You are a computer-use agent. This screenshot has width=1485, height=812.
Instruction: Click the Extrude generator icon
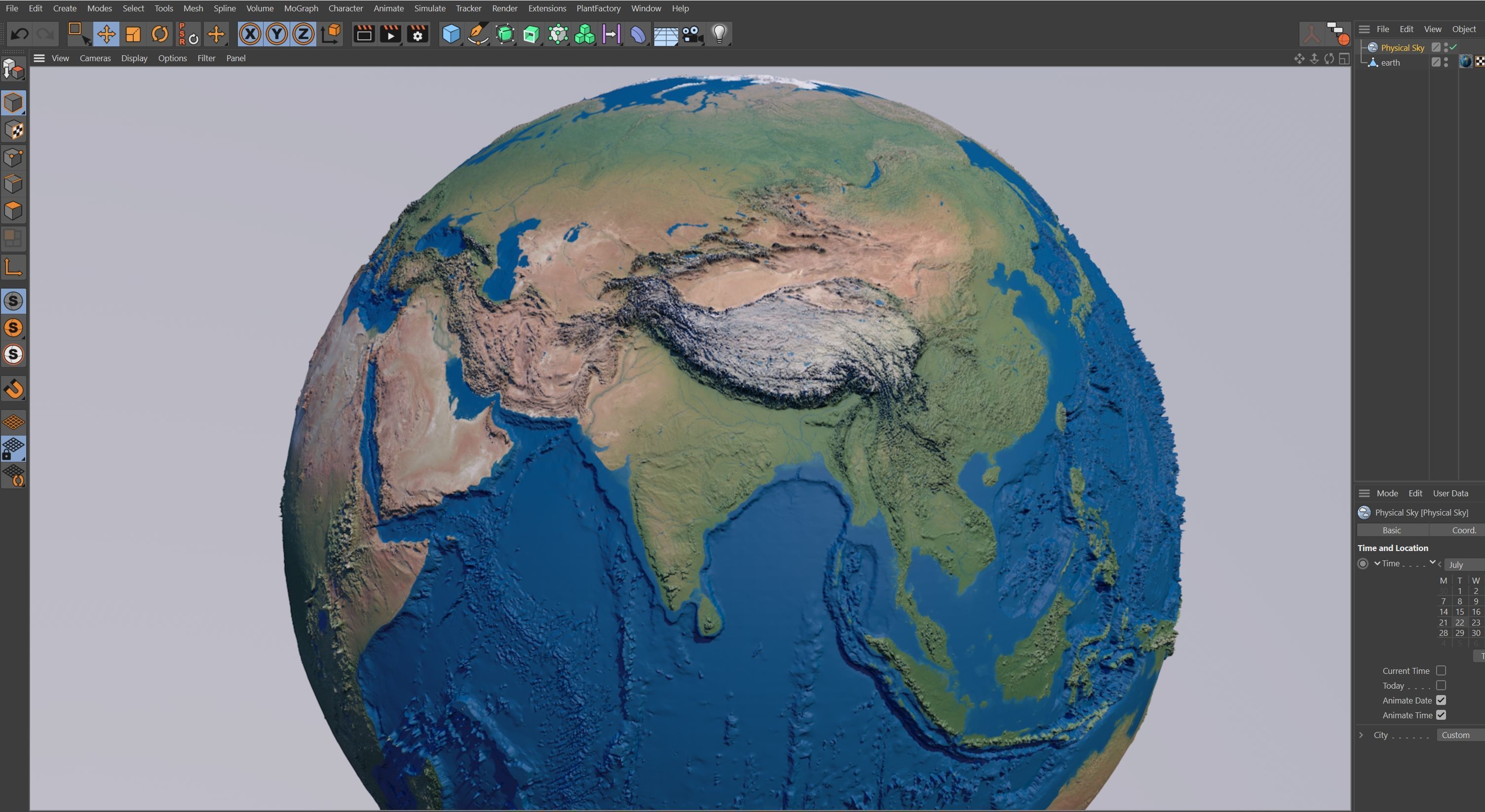pyautogui.click(x=532, y=34)
